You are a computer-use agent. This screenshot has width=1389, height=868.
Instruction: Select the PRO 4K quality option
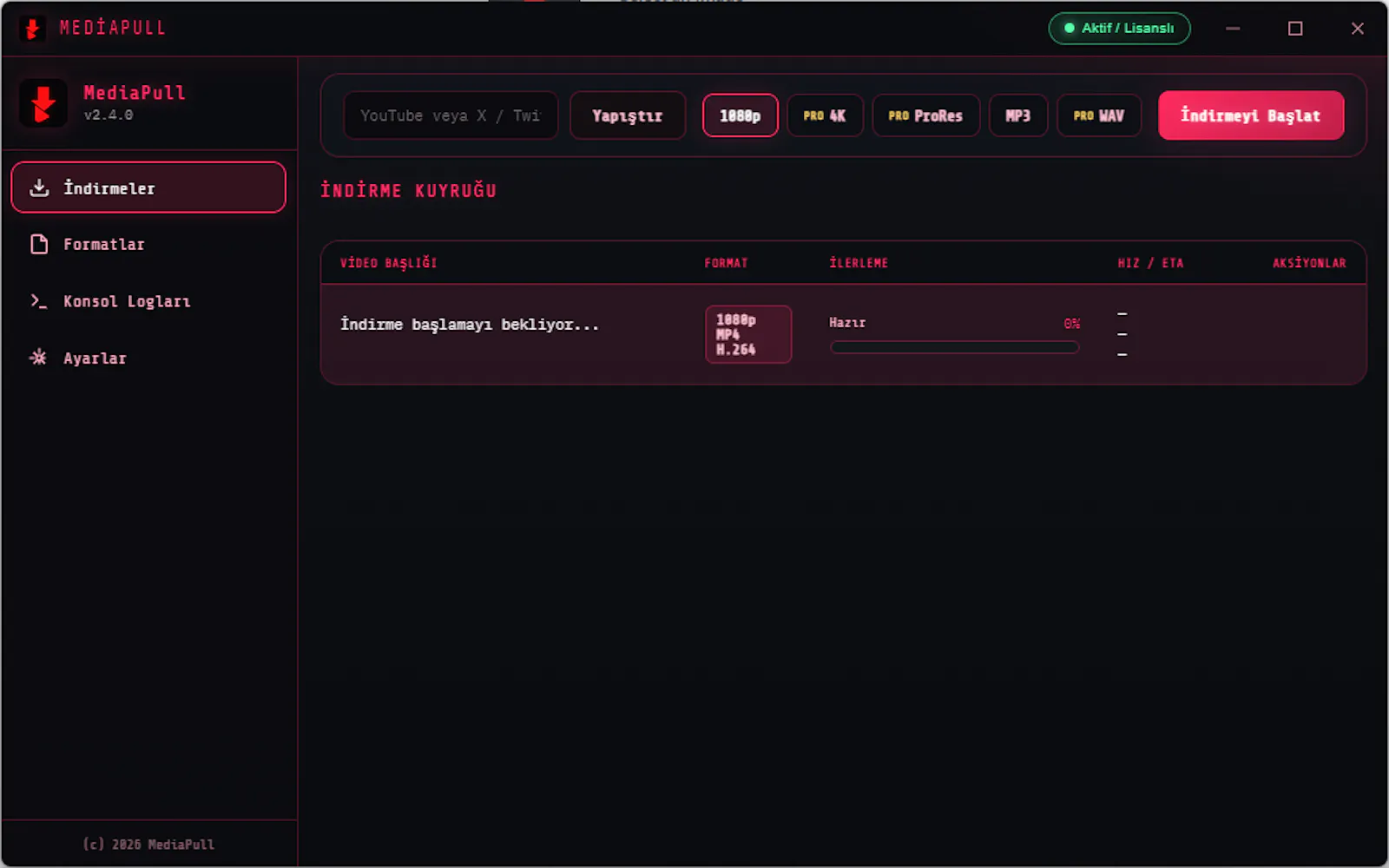coord(825,115)
